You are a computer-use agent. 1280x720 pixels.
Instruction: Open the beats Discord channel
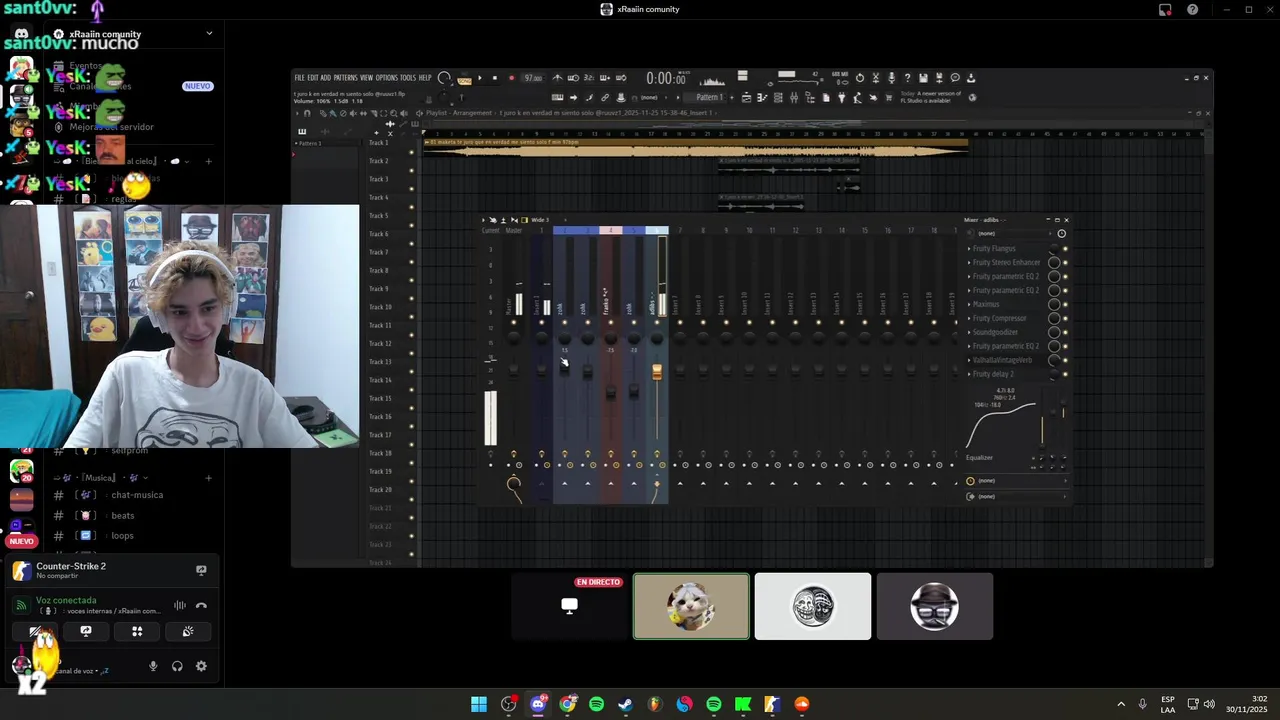123,515
